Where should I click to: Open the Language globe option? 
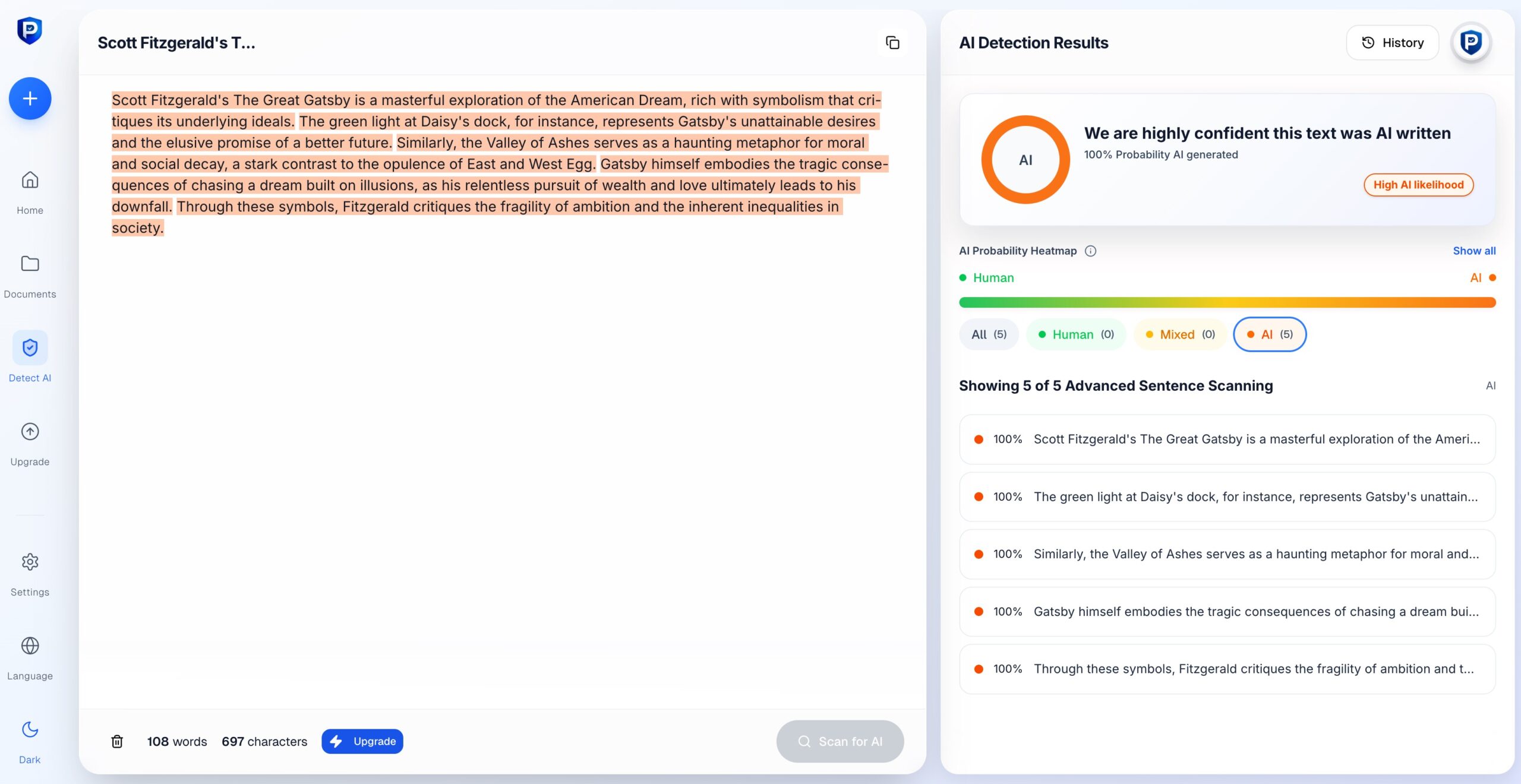click(30, 646)
